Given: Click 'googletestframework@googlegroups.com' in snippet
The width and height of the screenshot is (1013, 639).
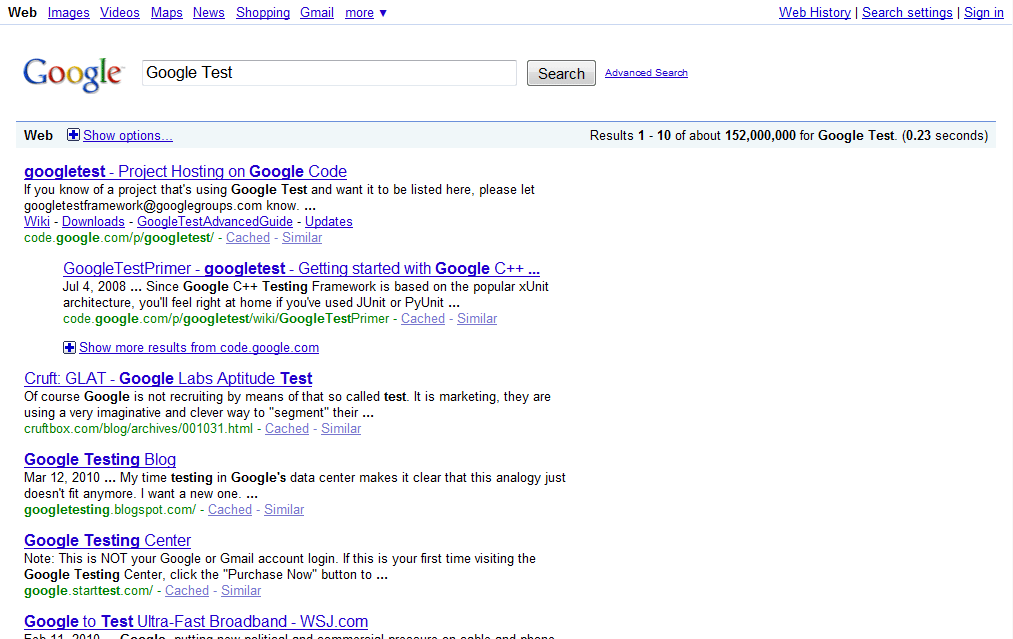Looking at the screenshot, I should point(143,206).
